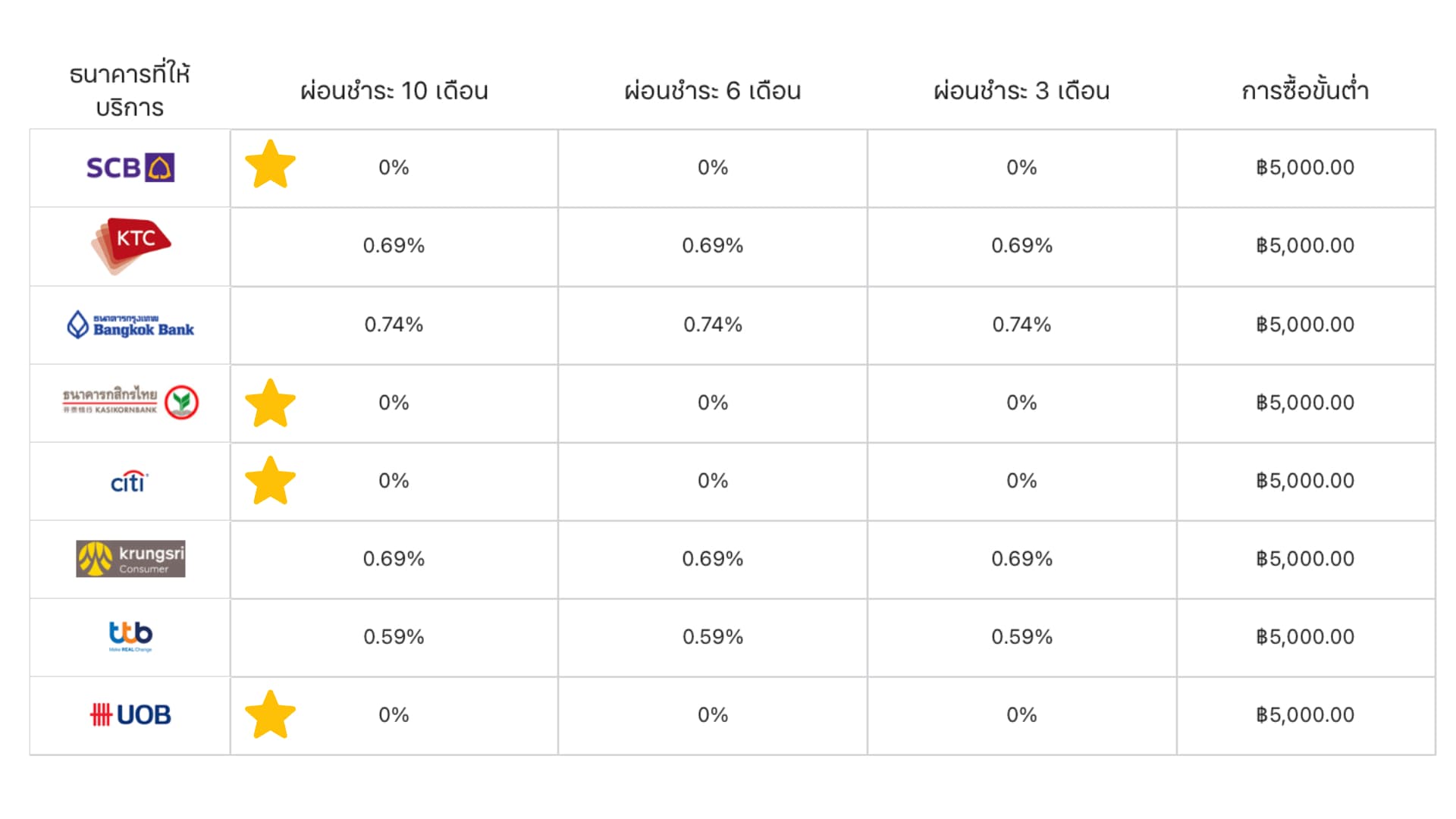
Task: Click the minimum purchase column header
Action: click(x=1304, y=91)
